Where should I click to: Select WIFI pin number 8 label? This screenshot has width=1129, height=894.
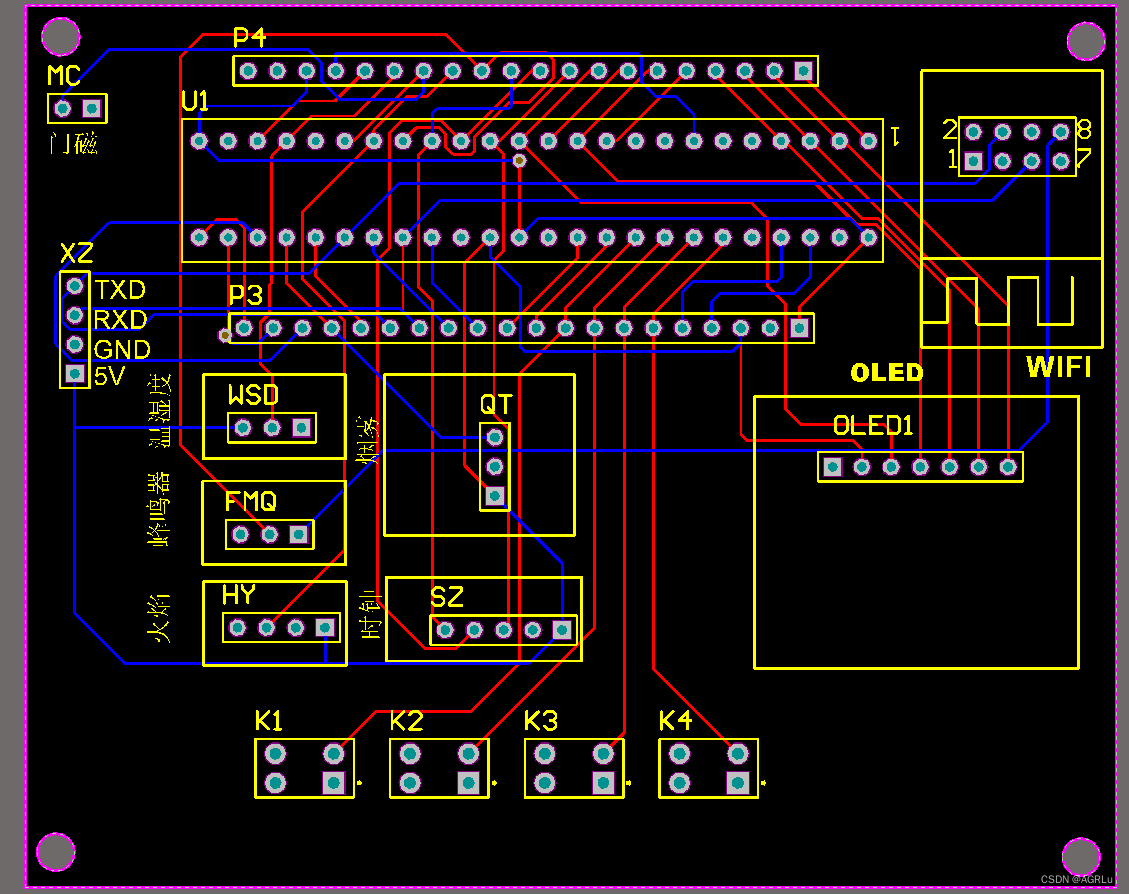[1084, 130]
